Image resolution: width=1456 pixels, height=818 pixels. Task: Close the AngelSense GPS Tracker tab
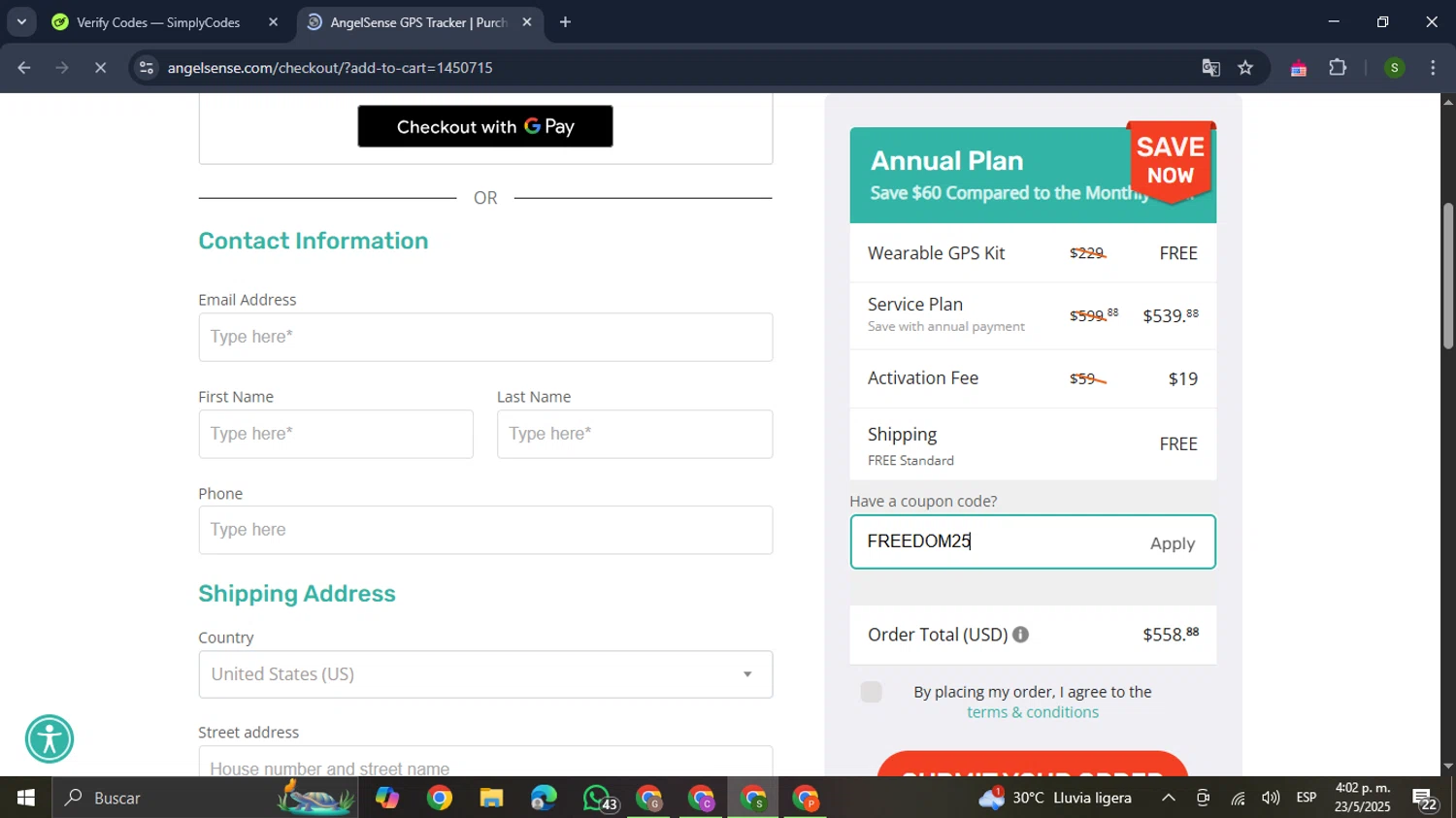(527, 22)
